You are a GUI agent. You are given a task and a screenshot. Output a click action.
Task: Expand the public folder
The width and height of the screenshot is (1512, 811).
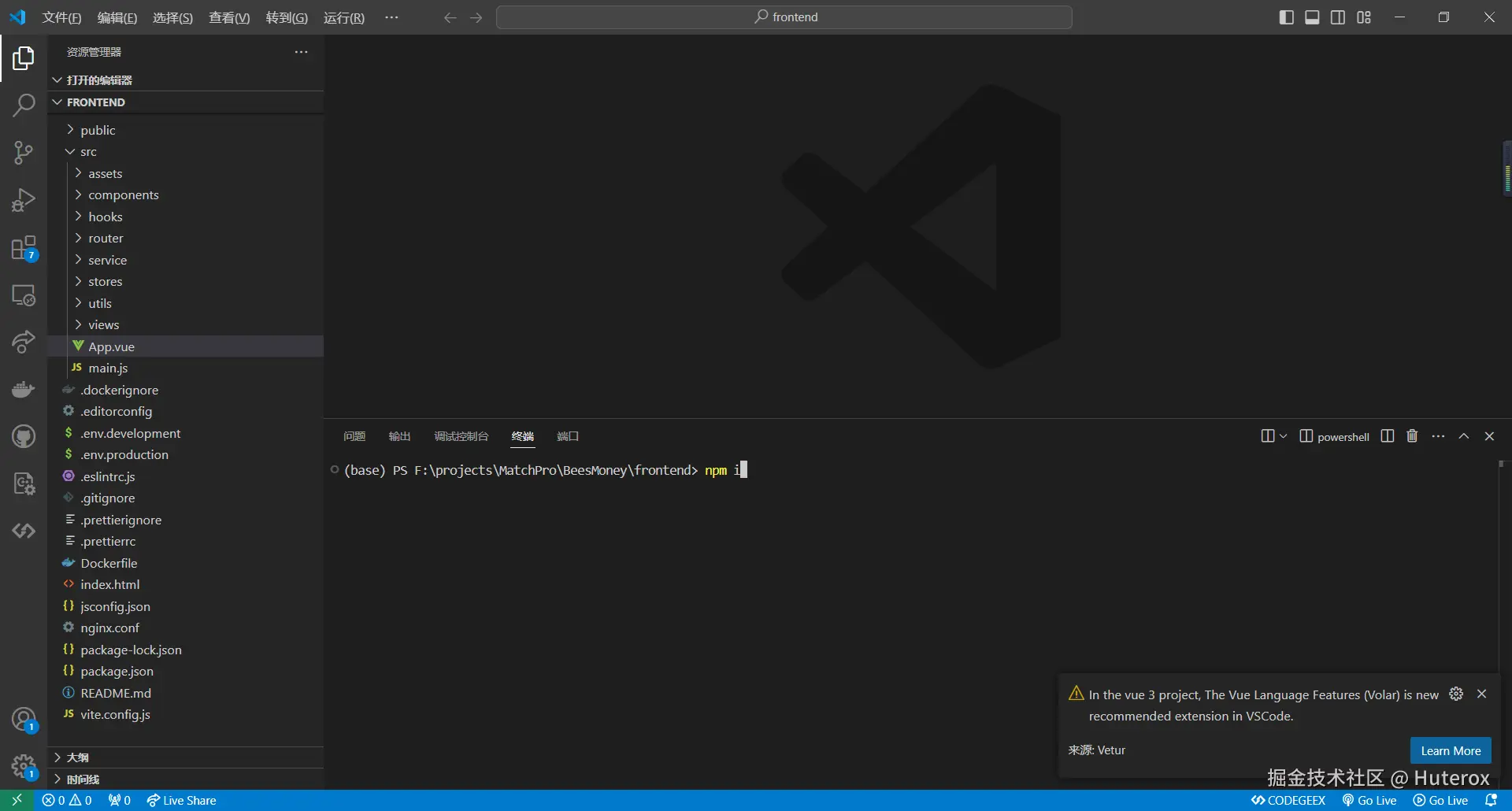186,130
